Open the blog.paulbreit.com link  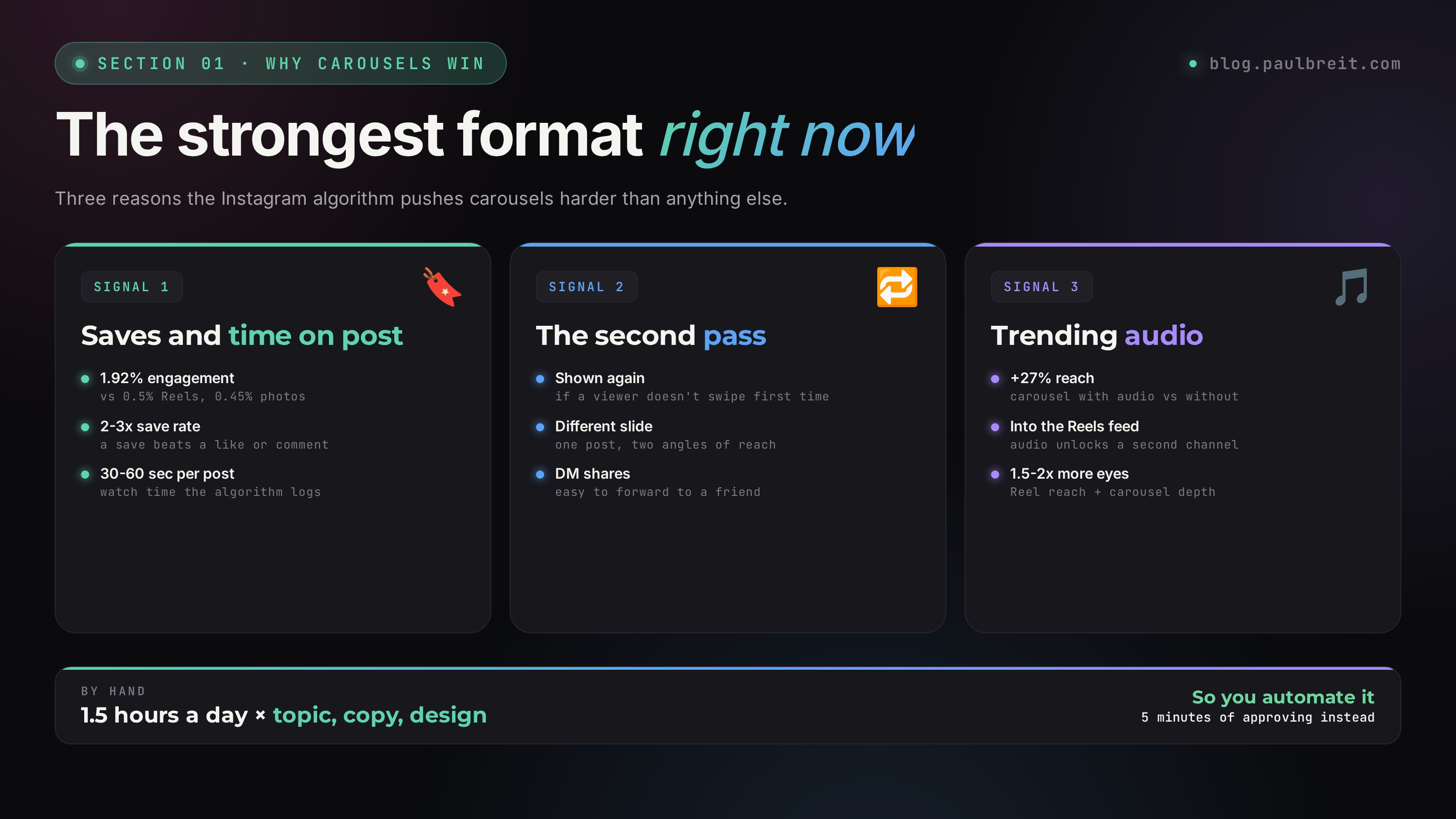[1304, 64]
